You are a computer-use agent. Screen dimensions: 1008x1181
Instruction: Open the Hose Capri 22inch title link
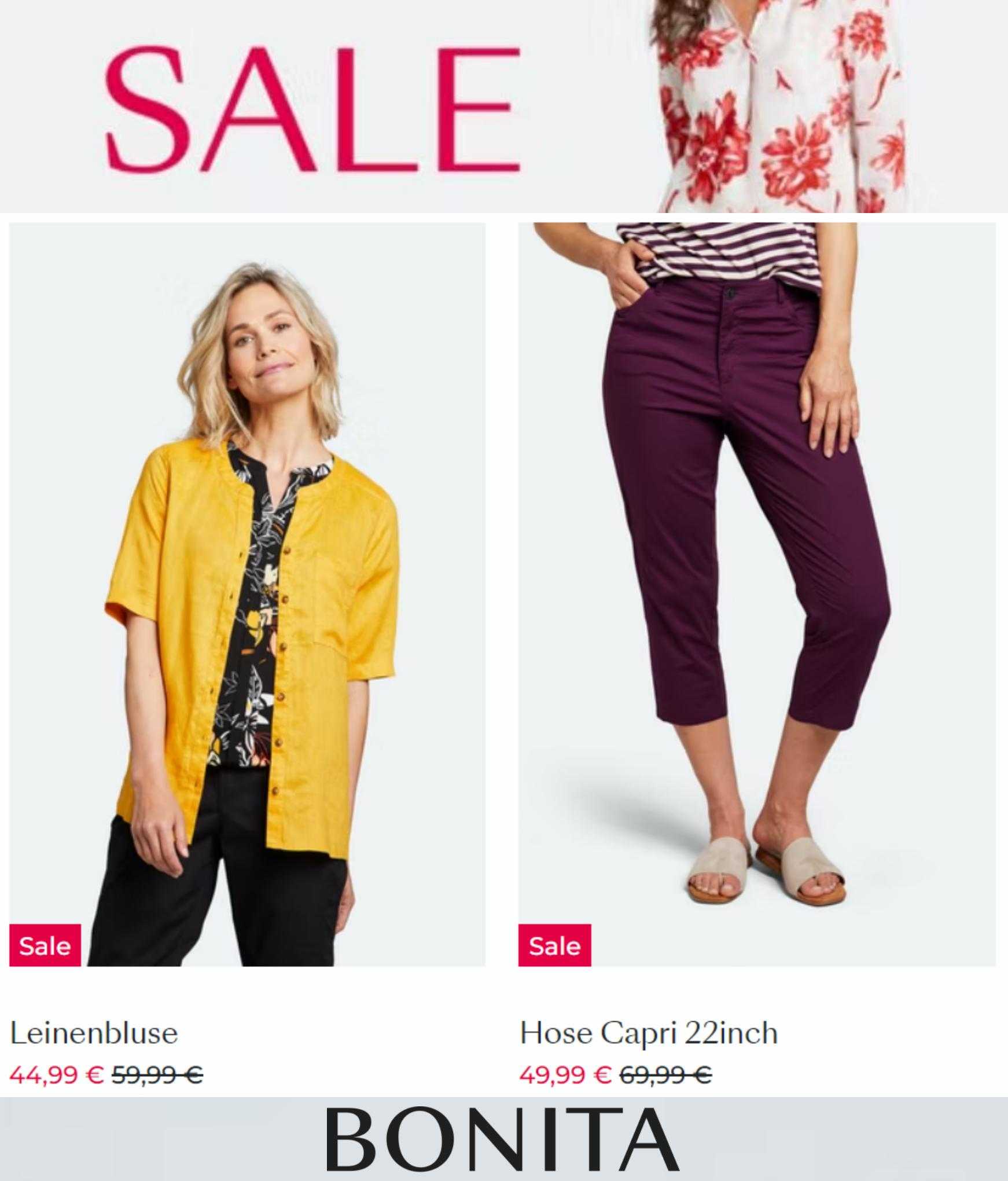[649, 1033]
